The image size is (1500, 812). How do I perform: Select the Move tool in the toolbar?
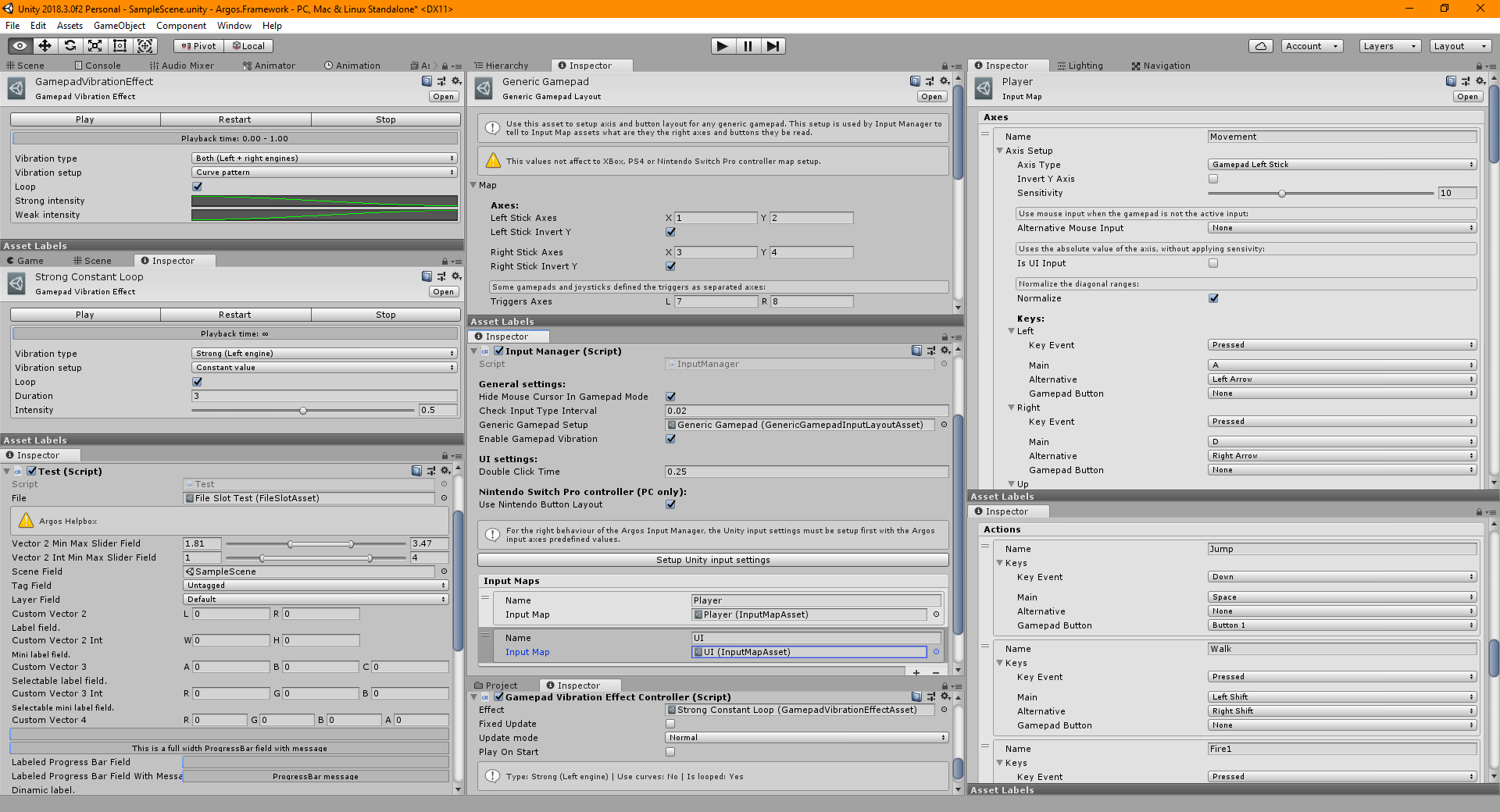tap(45, 46)
